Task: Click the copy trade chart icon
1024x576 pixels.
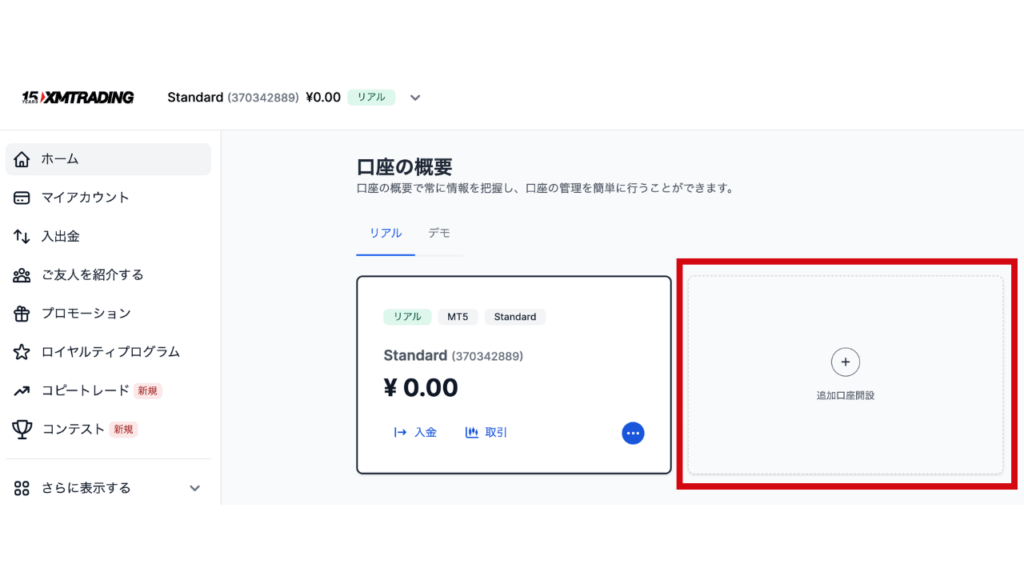Action: (22, 391)
